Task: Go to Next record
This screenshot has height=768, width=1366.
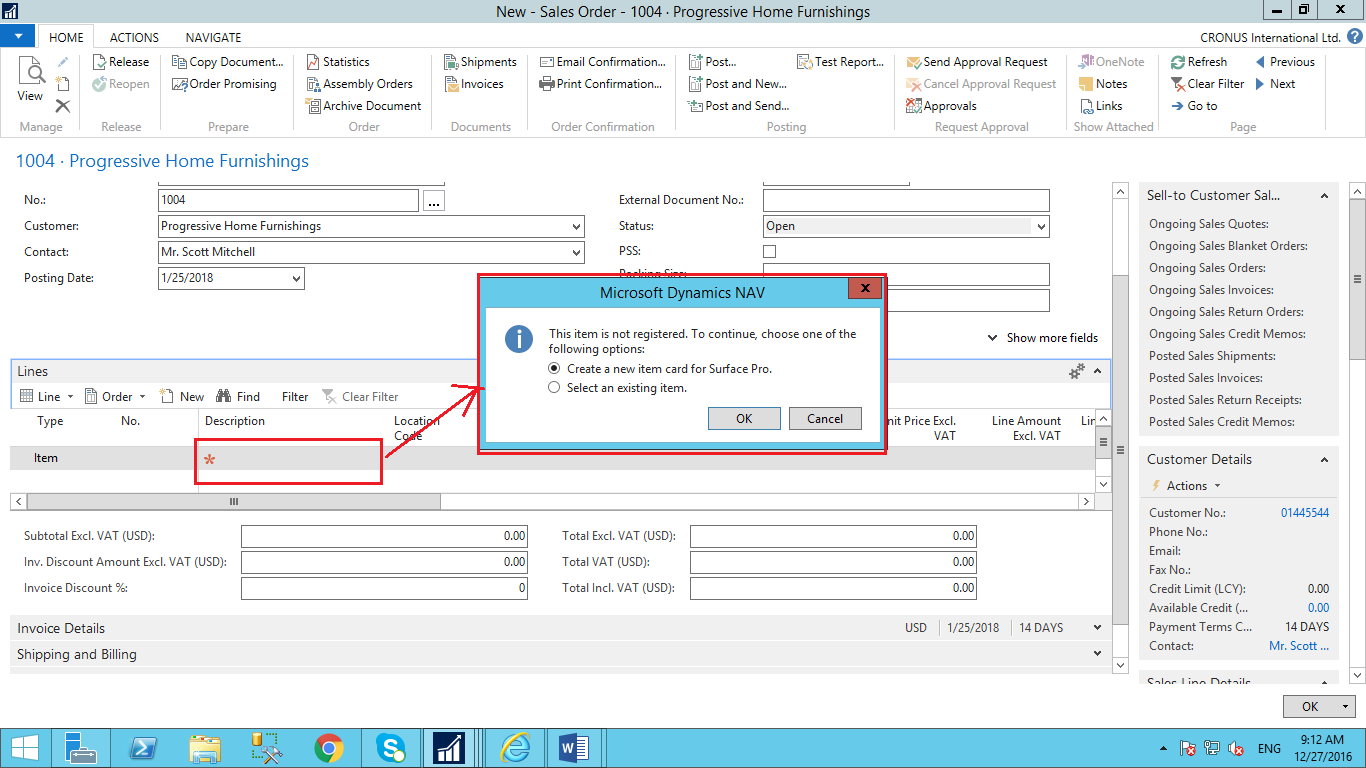Action: tap(1275, 84)
